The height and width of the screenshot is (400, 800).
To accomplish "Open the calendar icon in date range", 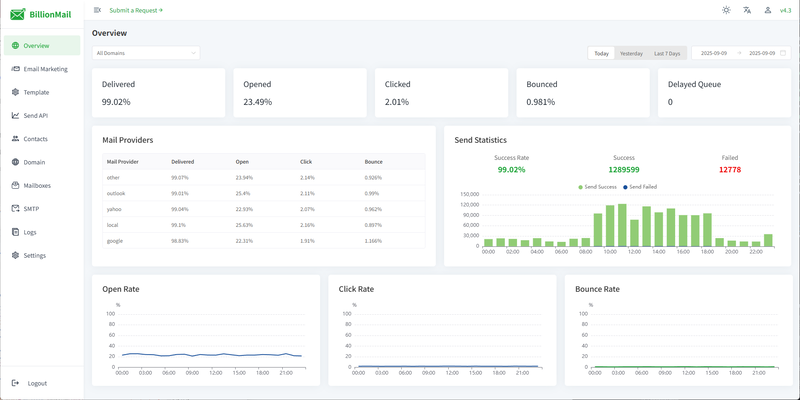I will coord(783,53).
